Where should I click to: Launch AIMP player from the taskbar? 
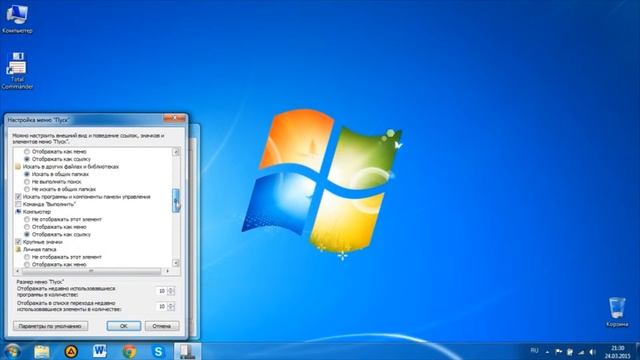pyautogui.click(x=71, y=351)
